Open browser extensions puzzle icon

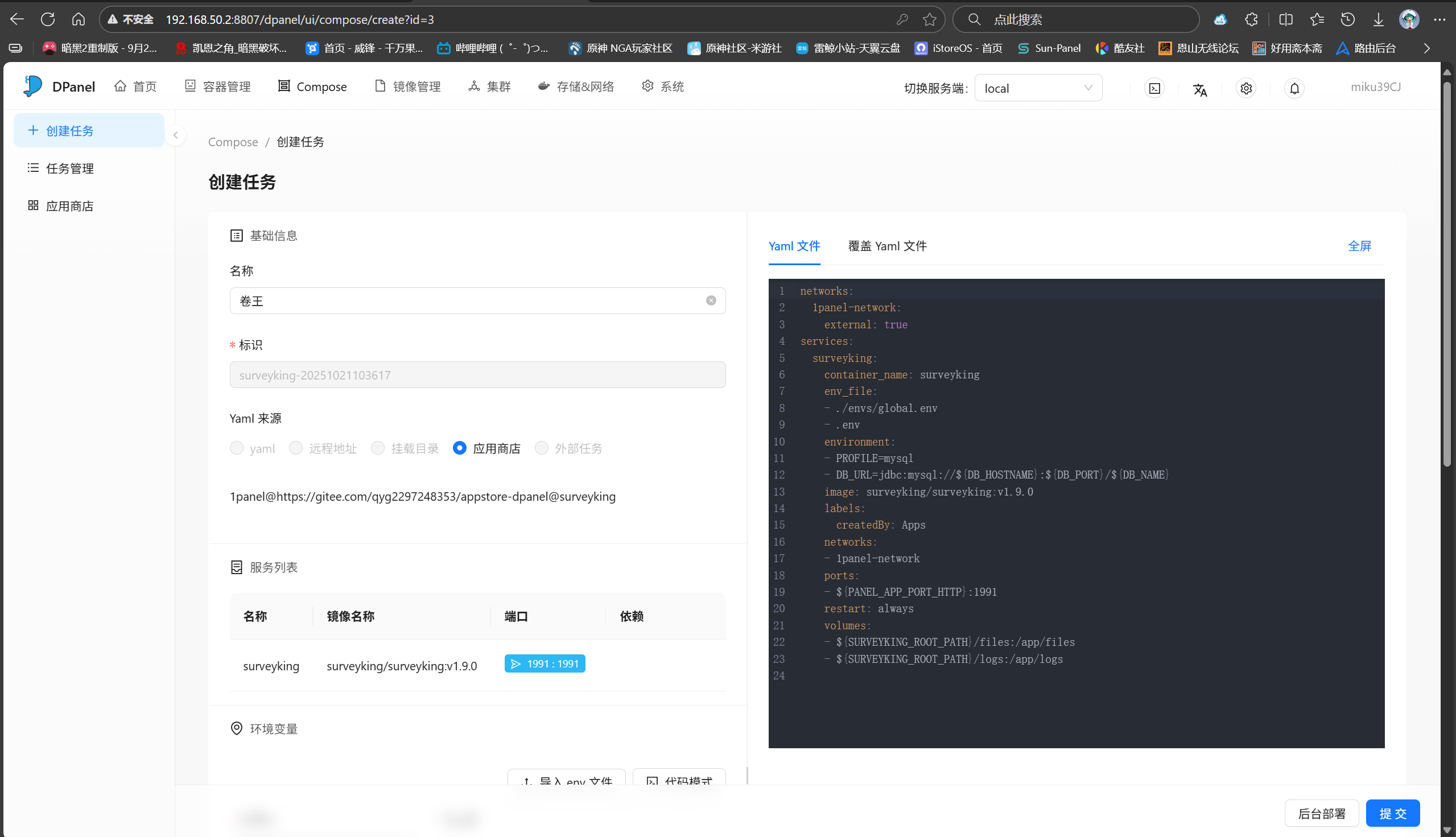click(x=1251, y=19)
